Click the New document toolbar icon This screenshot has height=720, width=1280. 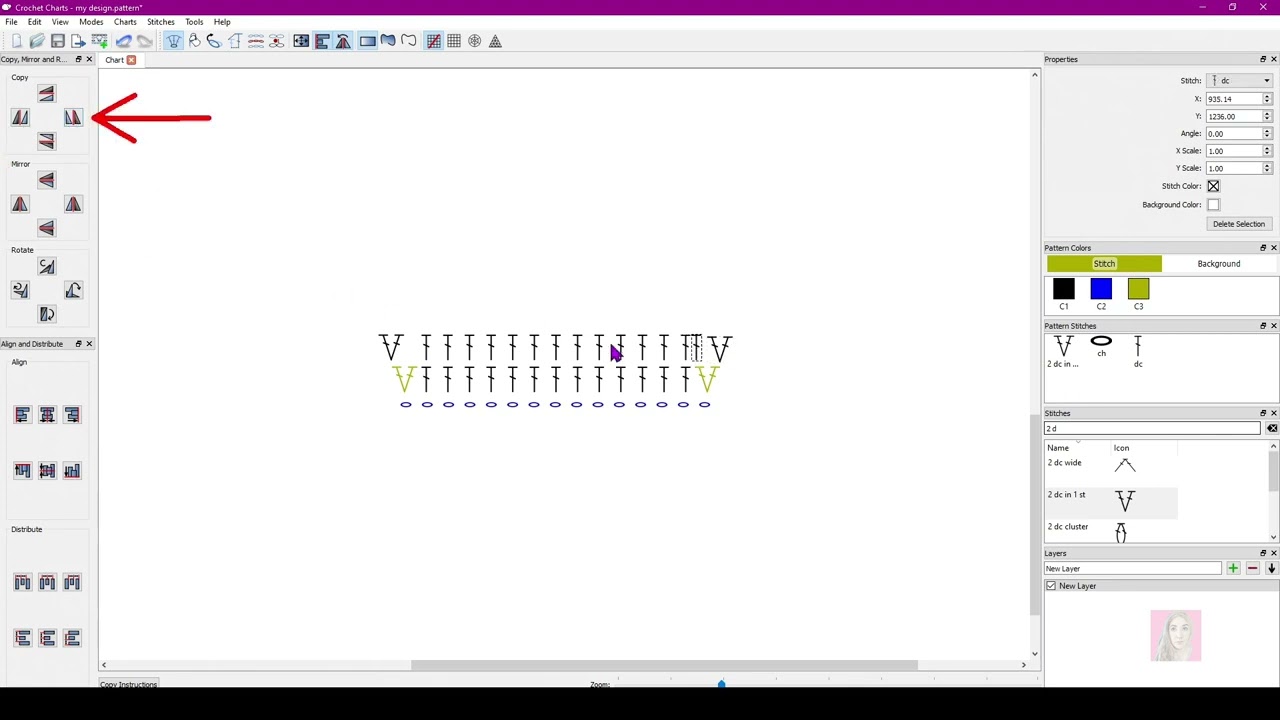[x=16, y=41]
